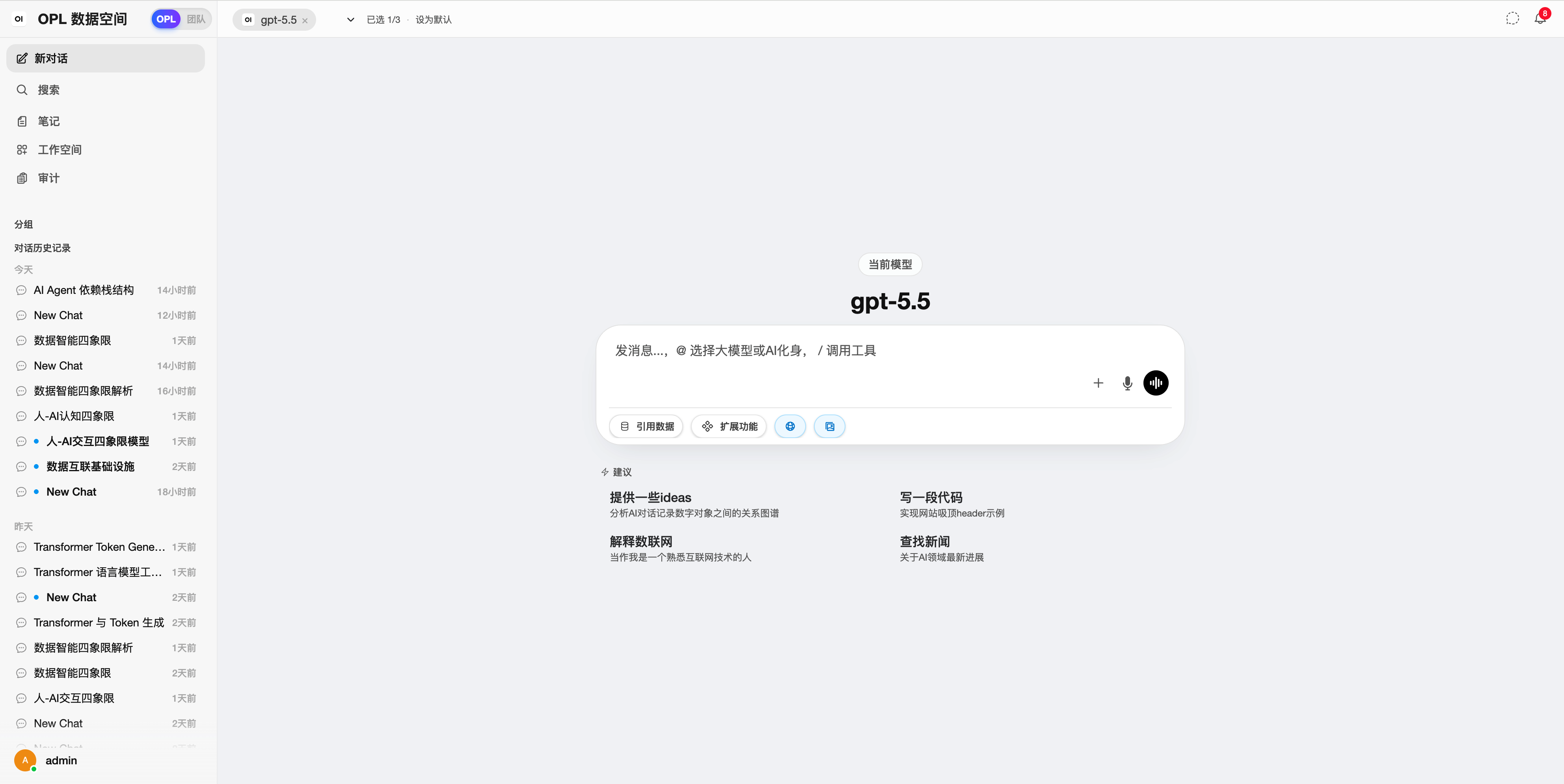Viewport: 1564px width, 784px height.
Task: Click the plus attachment icon in input
Action: coord(1098,383)
